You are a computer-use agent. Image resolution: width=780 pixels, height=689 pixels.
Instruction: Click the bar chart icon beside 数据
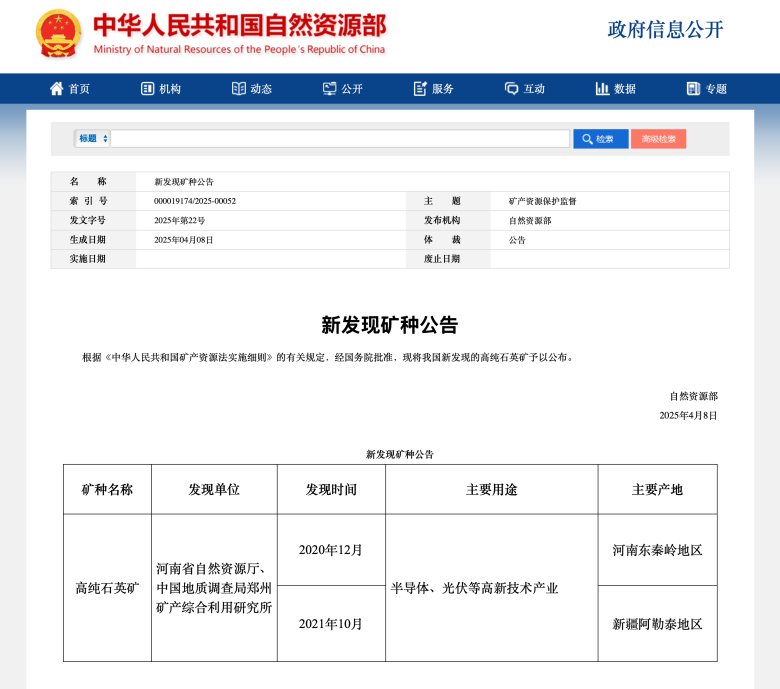(x=602, y=88)
